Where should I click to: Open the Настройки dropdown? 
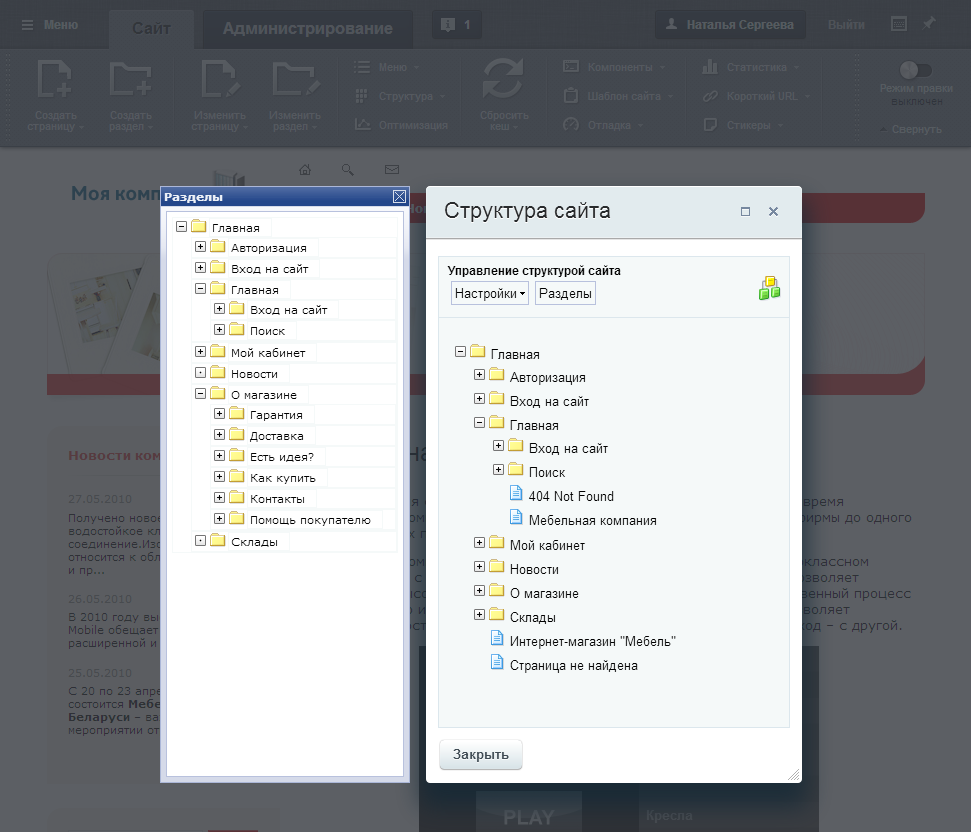490,293
